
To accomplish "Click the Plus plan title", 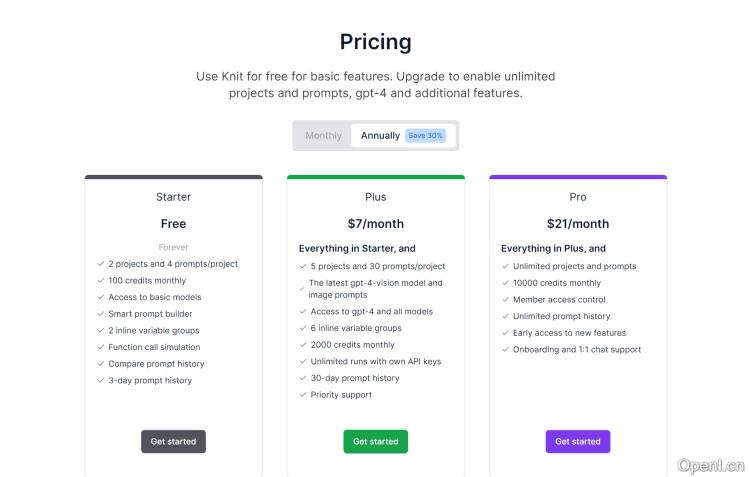I will coord(375,197).
